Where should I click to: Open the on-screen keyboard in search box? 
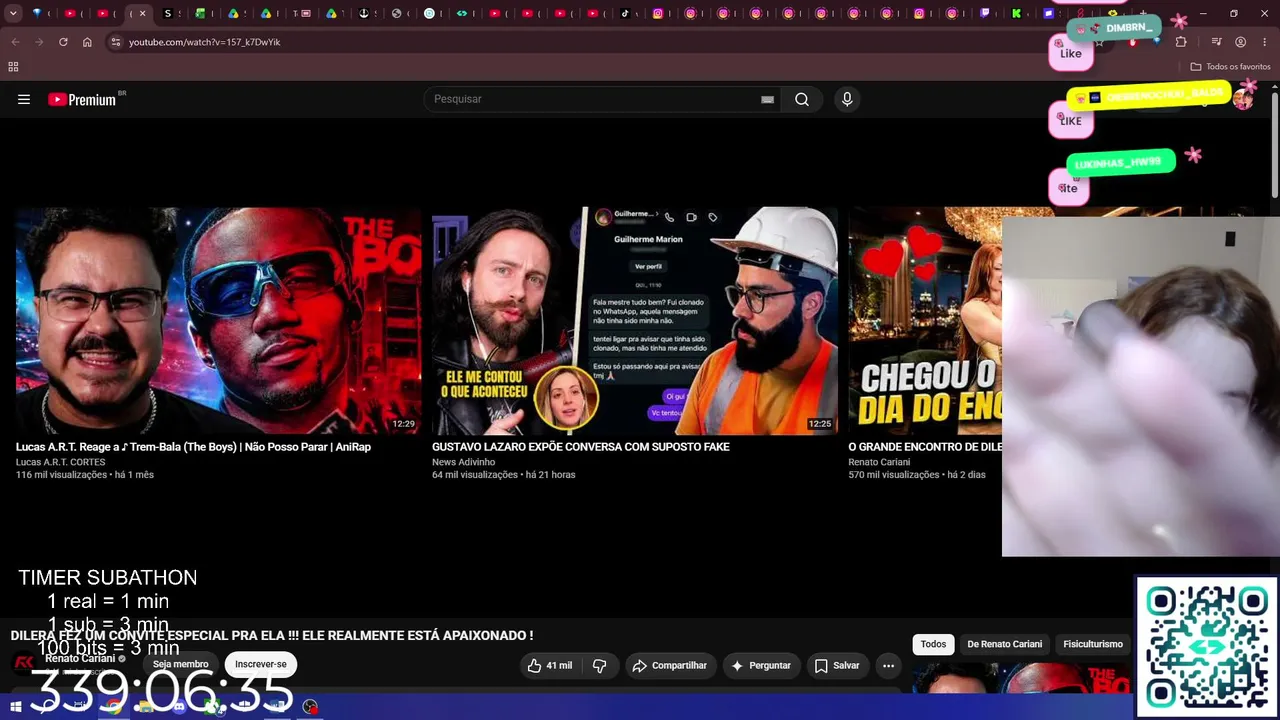[x=767, y=99]
